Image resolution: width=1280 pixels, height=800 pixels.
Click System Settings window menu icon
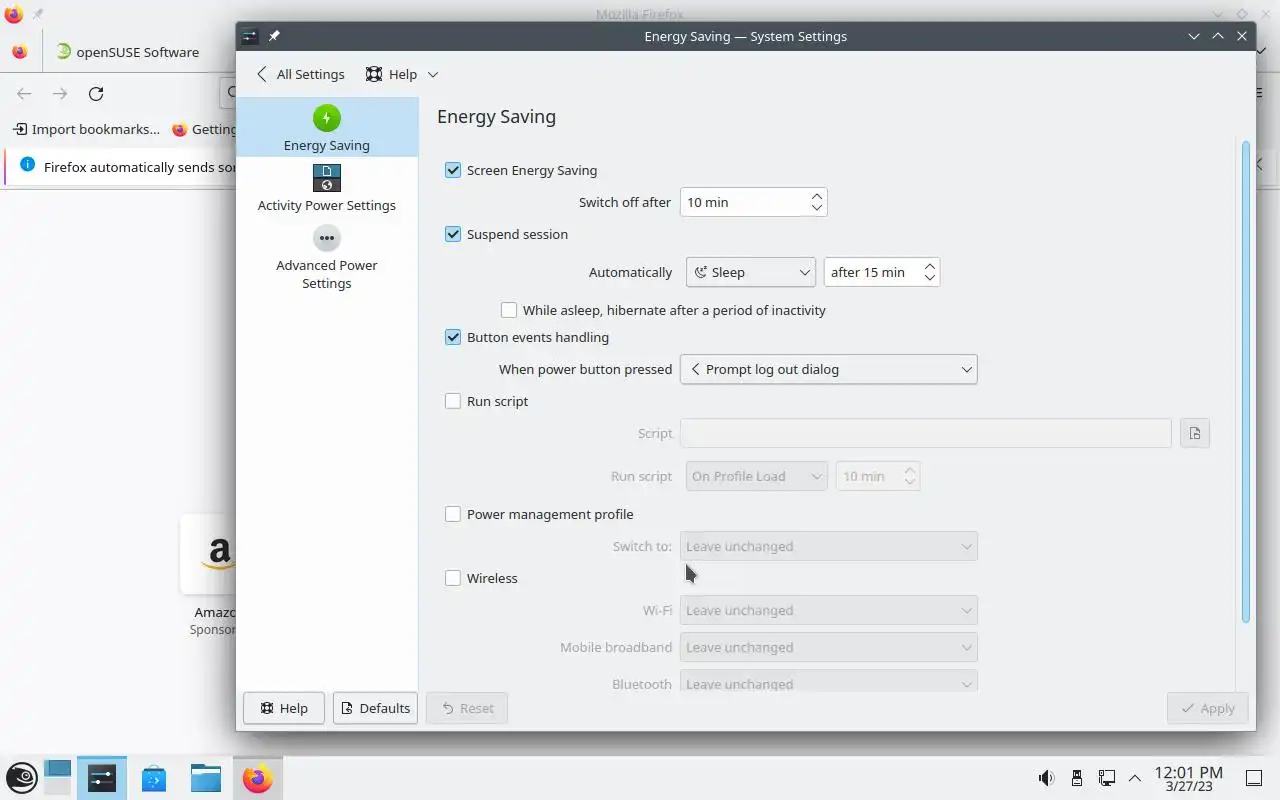(250, 36)
